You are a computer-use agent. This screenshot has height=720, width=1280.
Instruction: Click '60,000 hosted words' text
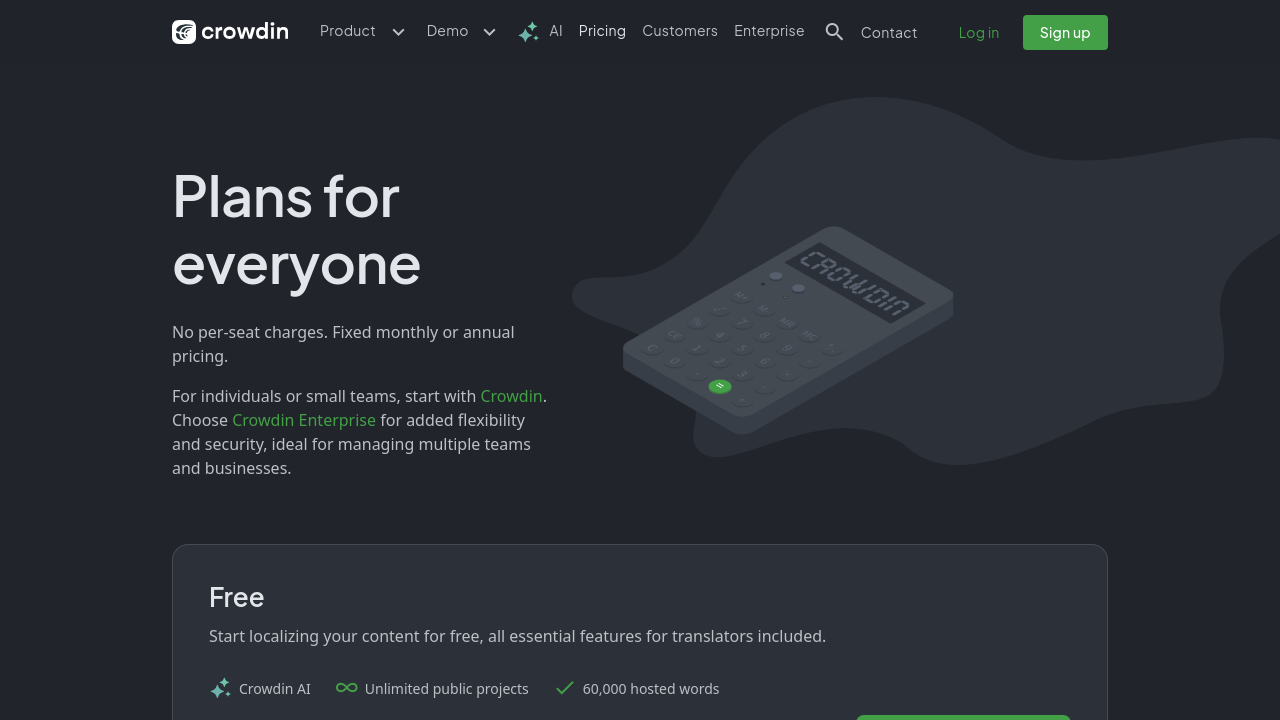tap(651, 689)
